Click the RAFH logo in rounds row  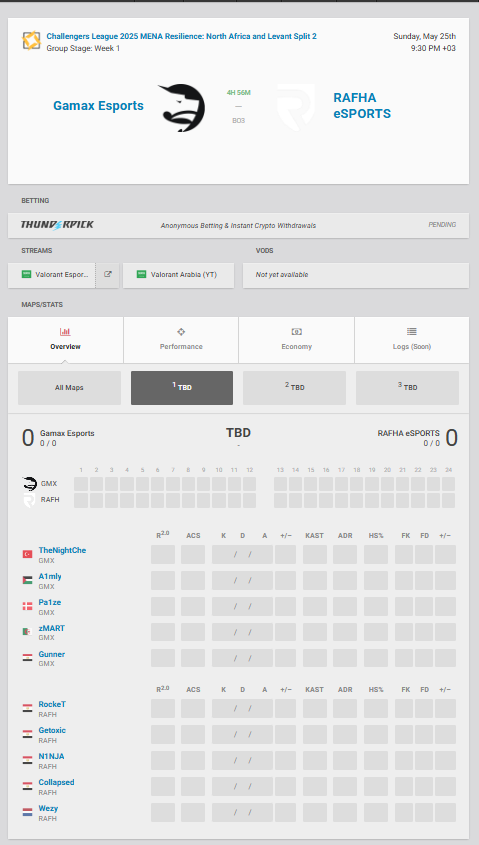pos(29,500)
